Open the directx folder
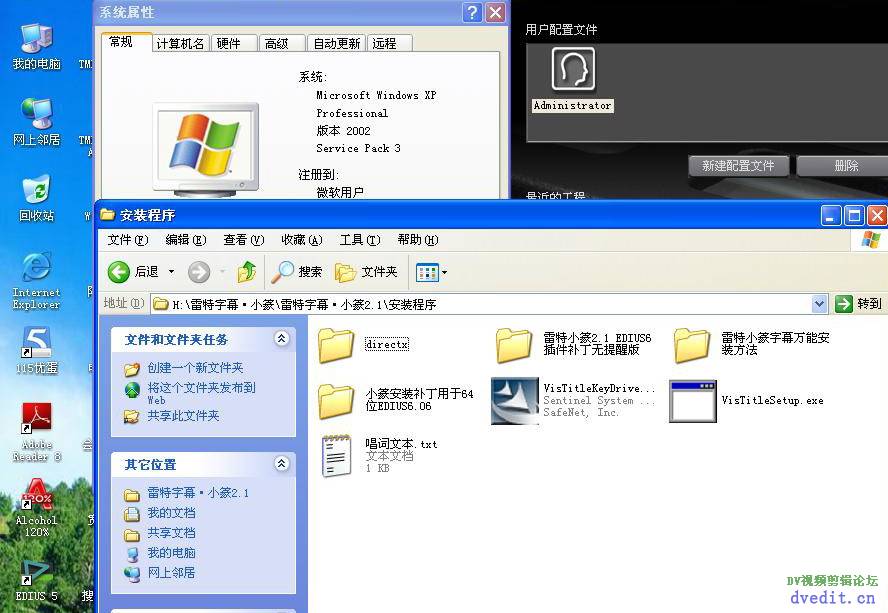The width and height of the screenshot is (888, 613). click(337, 345)
